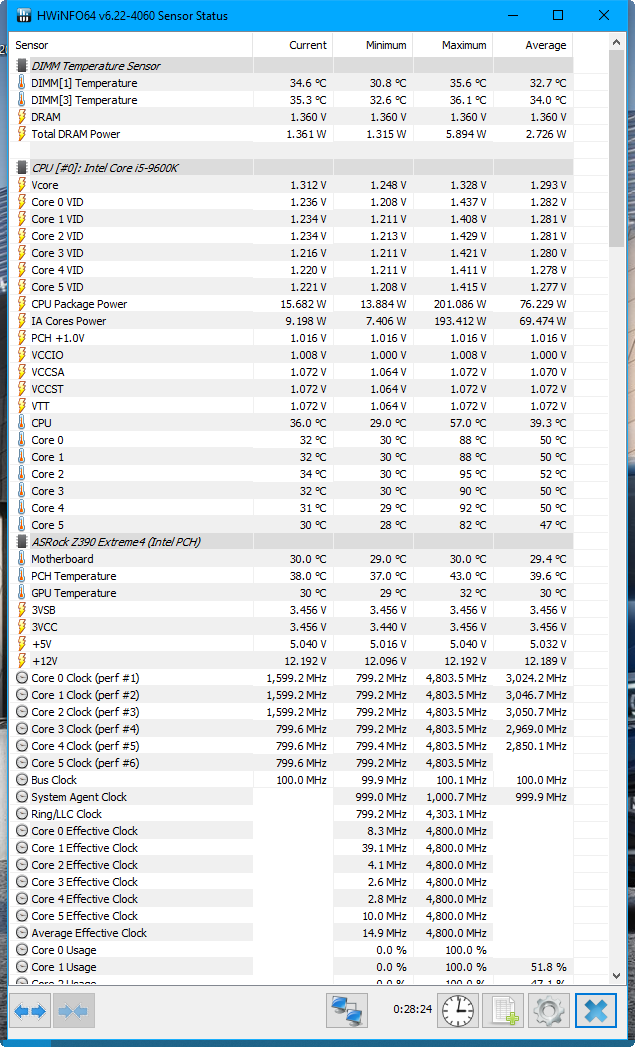The image size is (635, 1047).
Task: Click the 12.192 V current +12V value
Action: tap(304, 660)
